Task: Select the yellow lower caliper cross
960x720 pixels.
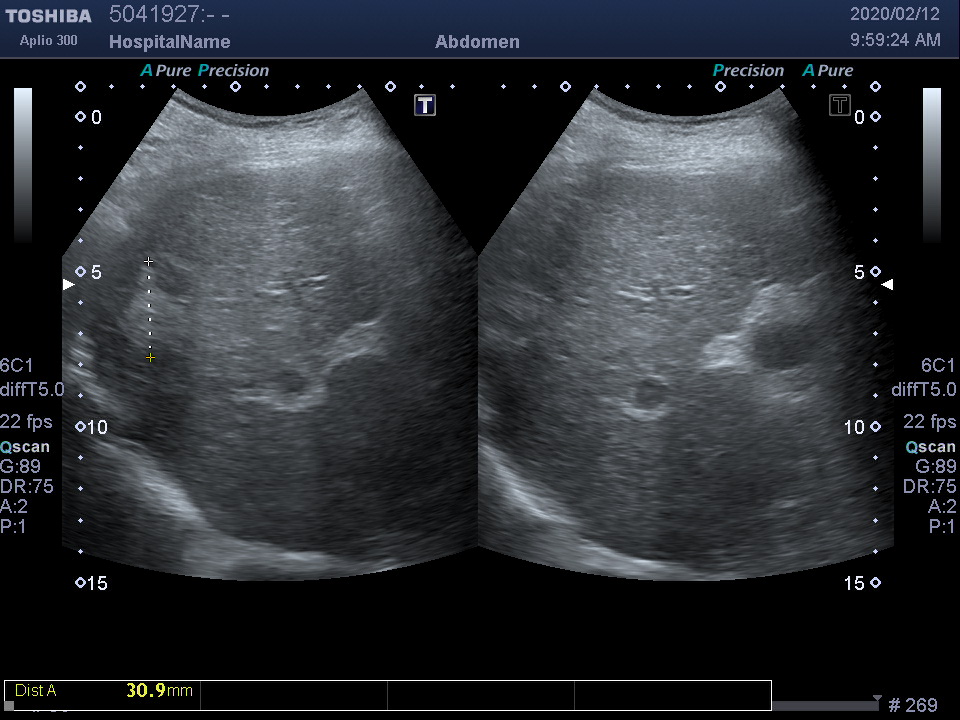Action: tap(150, 358)
